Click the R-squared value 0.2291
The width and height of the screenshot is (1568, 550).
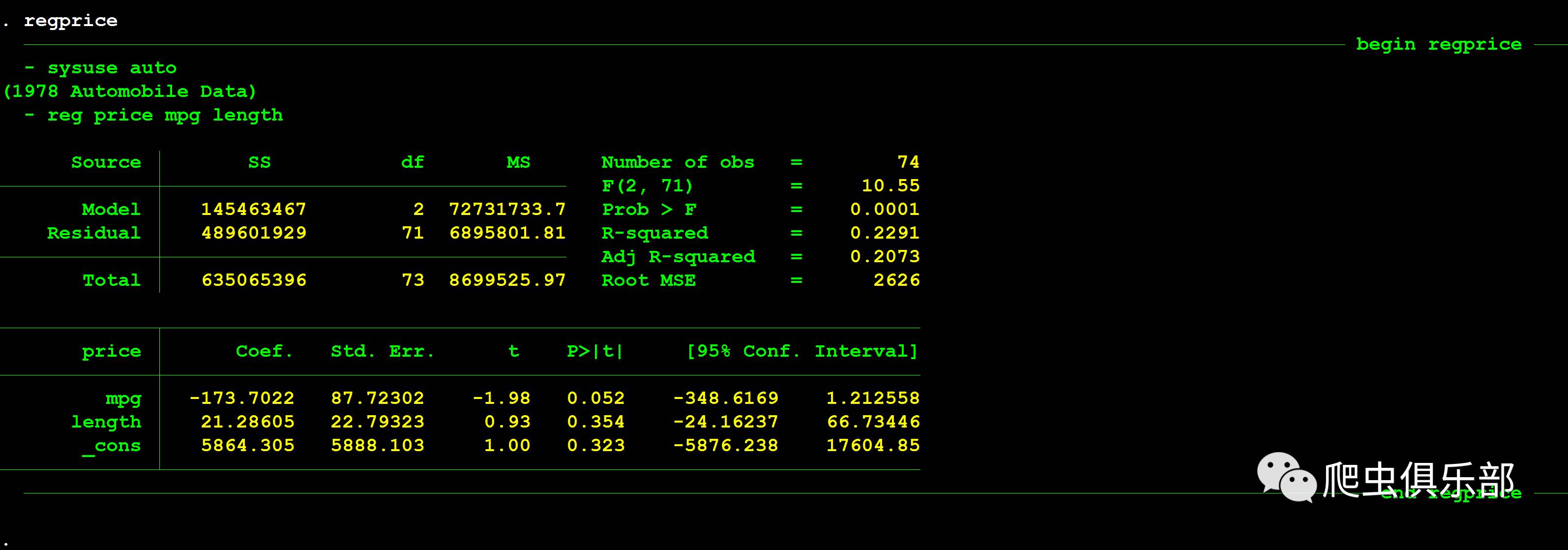tap(885, 233)
